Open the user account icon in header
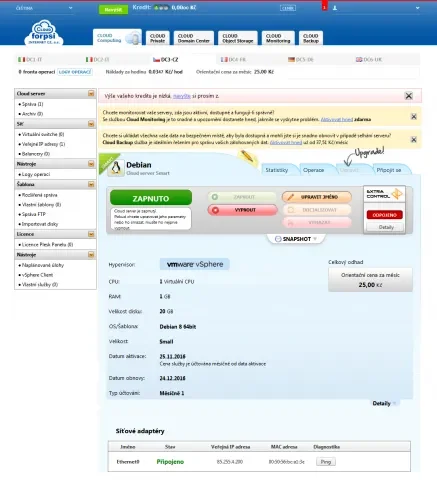 coord(335,8)
